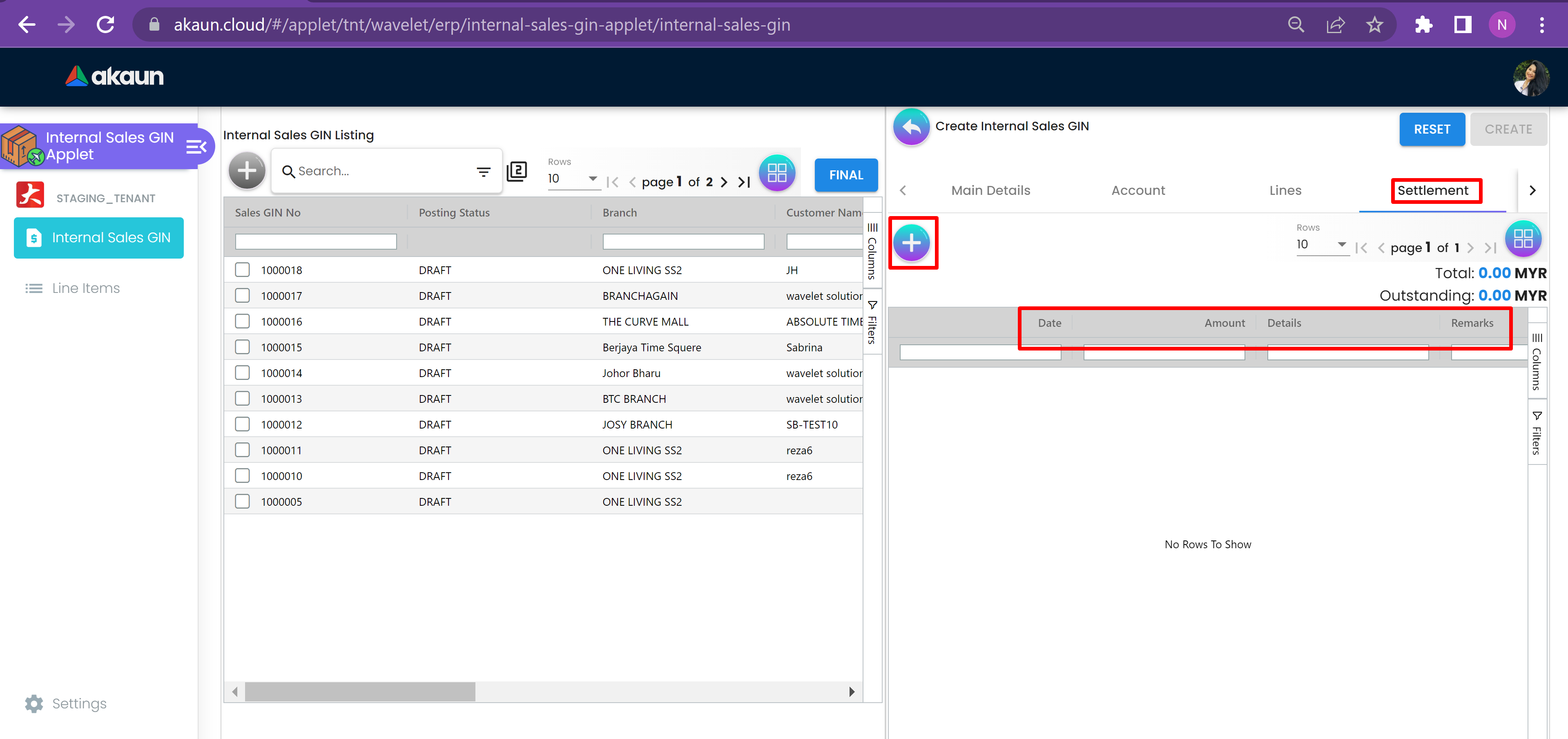Open the settlement Rows per page dropdown
Screen dimensions: 1568x739
pyautogui.click(x=1321, y=245)
